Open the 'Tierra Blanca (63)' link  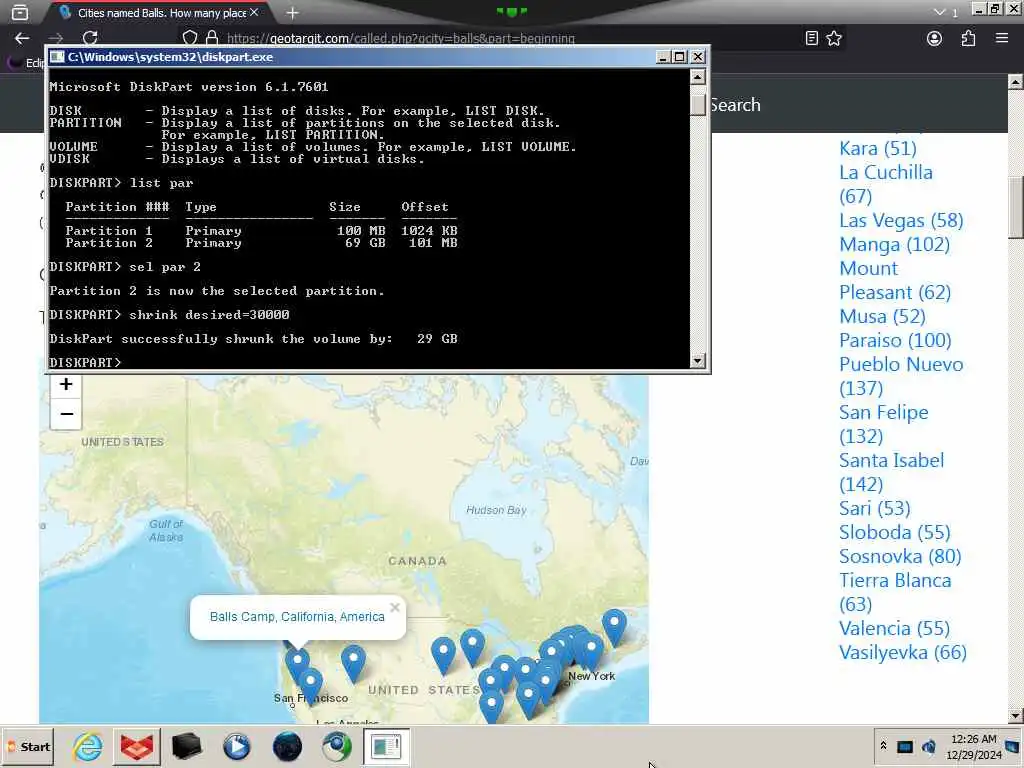pyautogui.click(x=895, y=592)
